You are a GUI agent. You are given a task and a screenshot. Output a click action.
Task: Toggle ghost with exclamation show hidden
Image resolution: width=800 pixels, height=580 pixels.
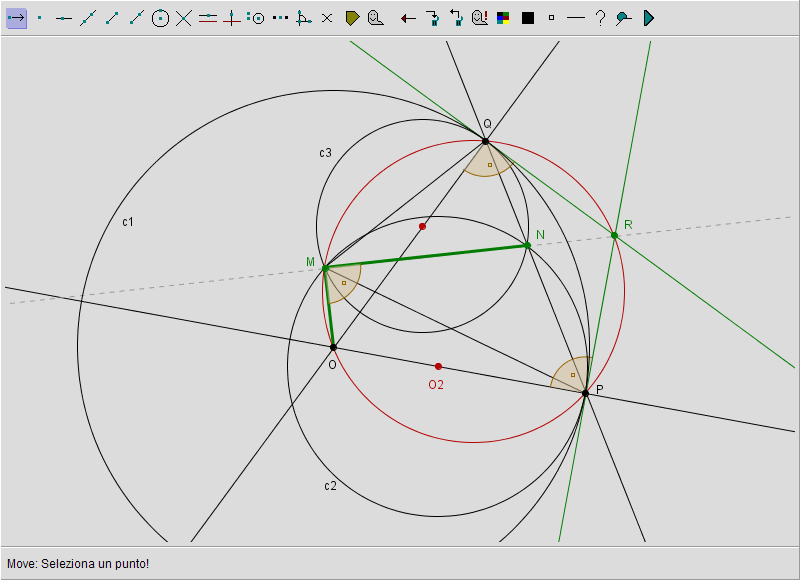(480, 18)
